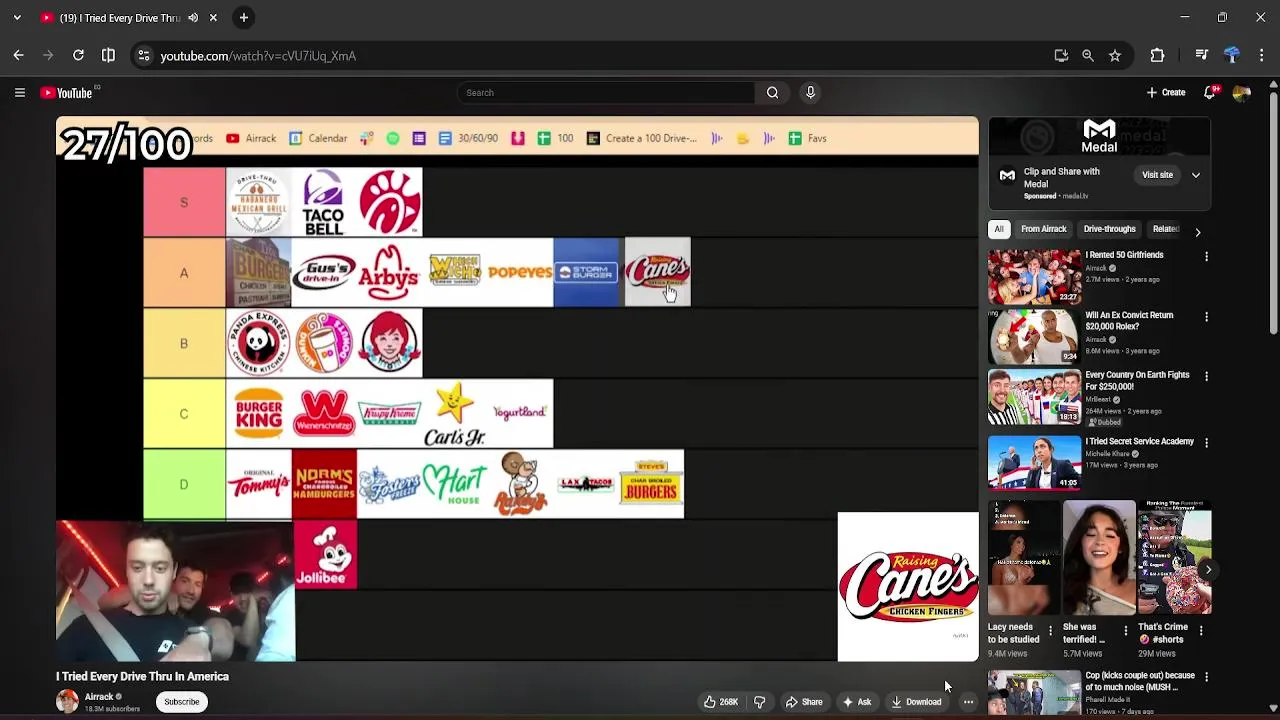The image size is (1280, 720).
Task: Open Airrack channel avatar below video
Action: coord(67,701)
